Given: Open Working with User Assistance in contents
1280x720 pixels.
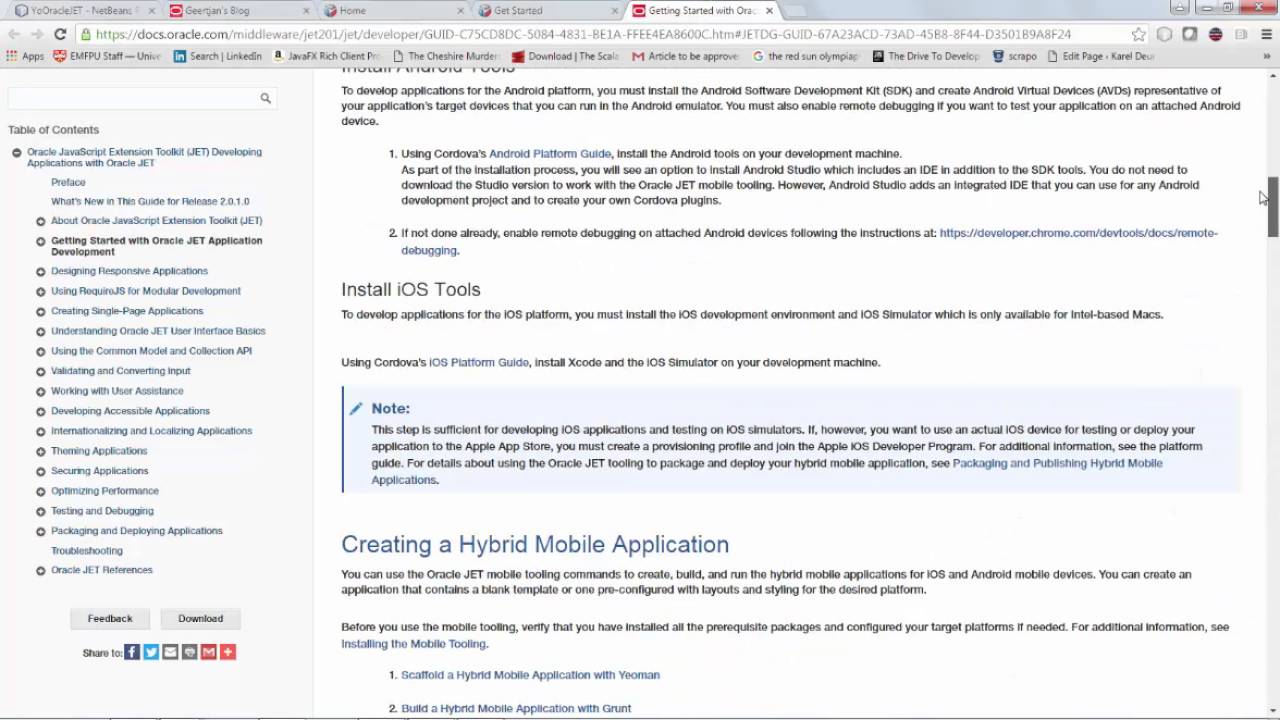Looking at the screenshot, I should pyautogui.click(x=117, y=391).
